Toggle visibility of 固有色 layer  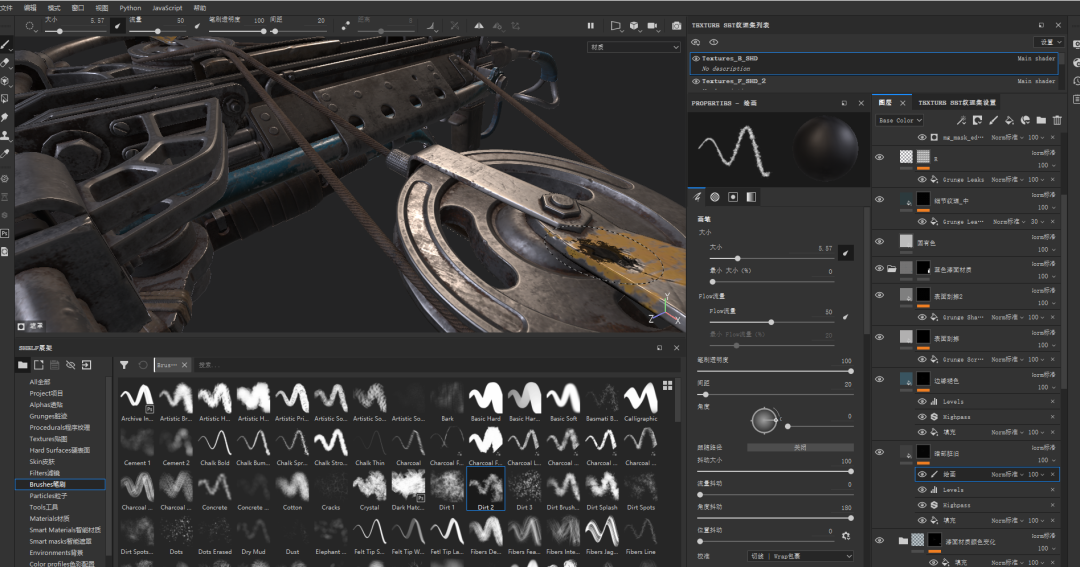click(880, 242)
